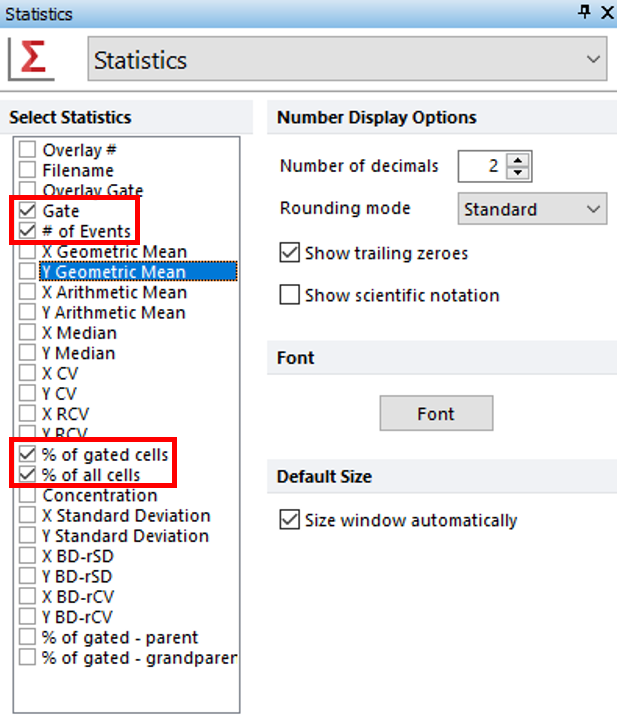The height and width of the screenshot is (720, 617).
Task: Check % of gated - parent
Action: tap(28, 637)
